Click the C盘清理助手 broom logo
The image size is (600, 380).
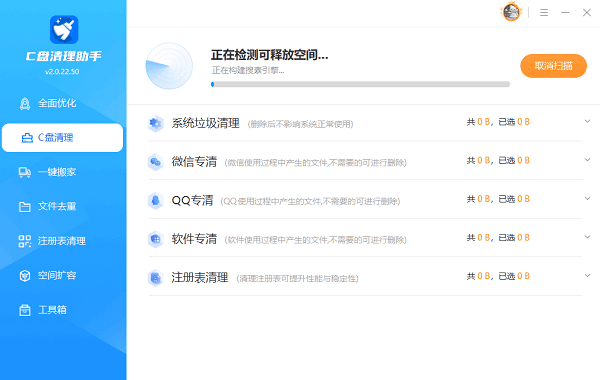pyautogui.click(x=64, y=30)
